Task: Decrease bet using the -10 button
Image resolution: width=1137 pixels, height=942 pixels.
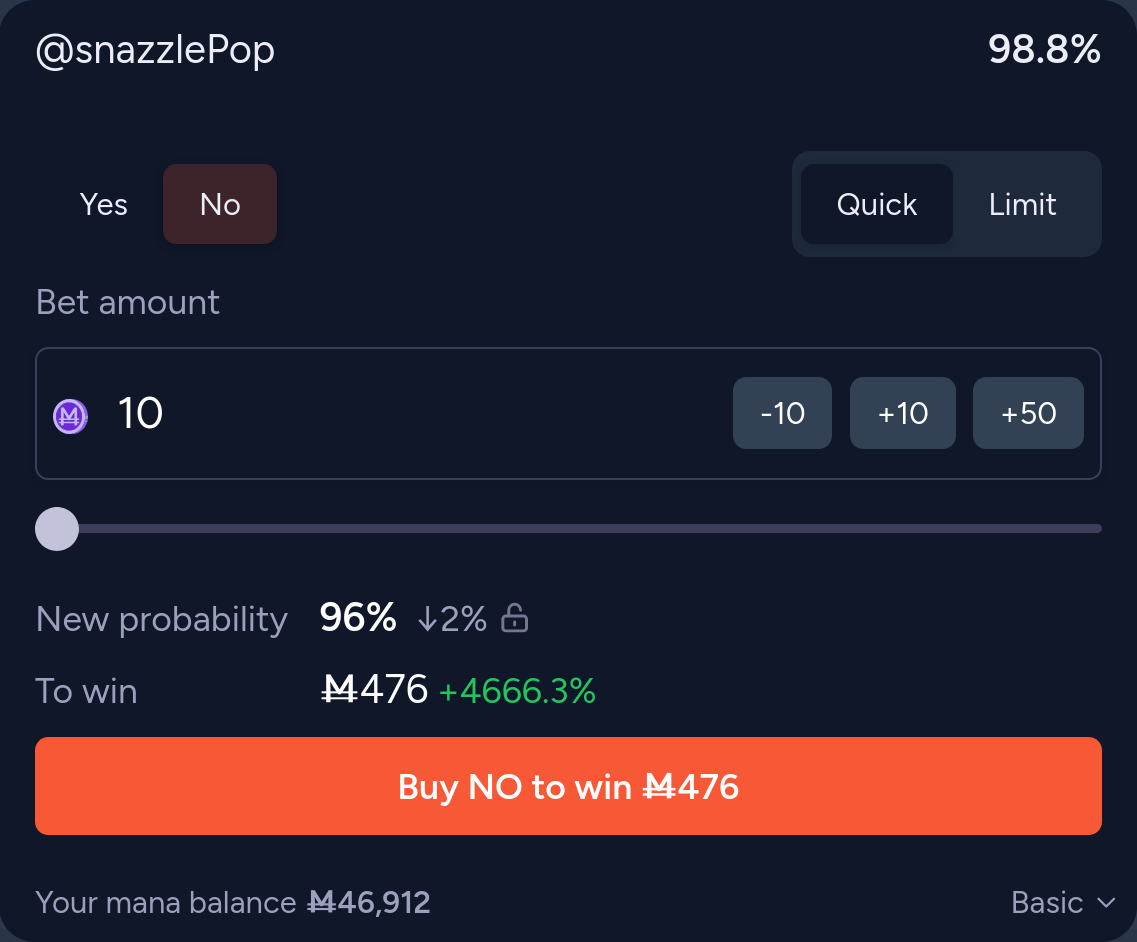Action: tap(782, 413)
